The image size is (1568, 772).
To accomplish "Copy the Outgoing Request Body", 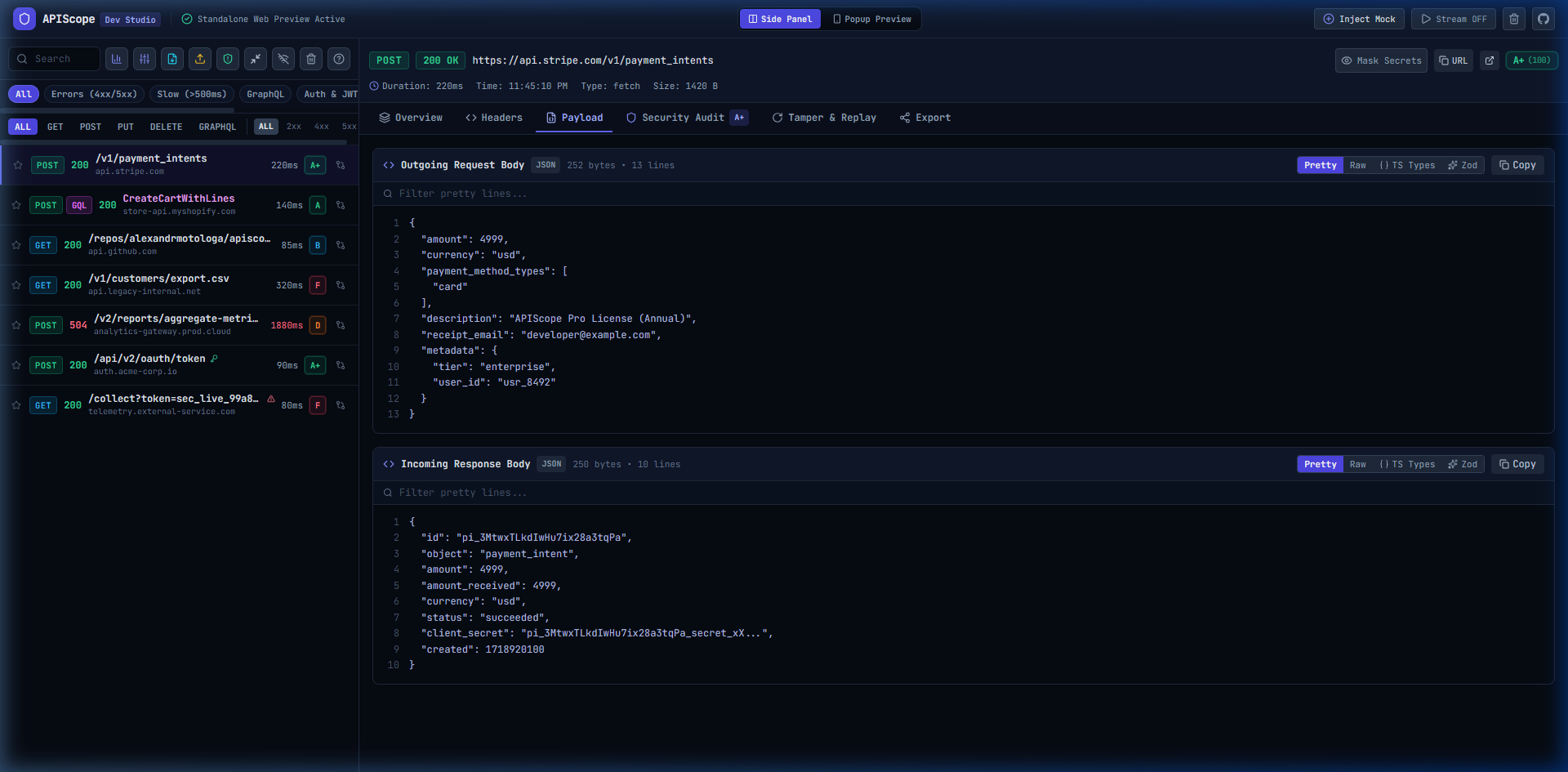I will click(1517, 165).
